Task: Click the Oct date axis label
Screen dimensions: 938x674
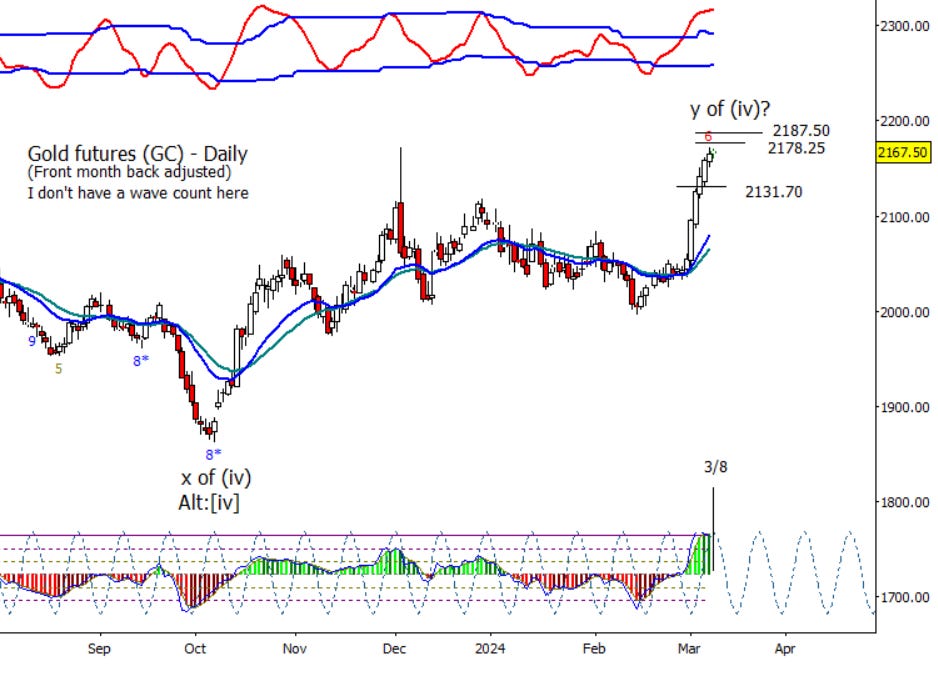Action: click(x=195, y=649)
